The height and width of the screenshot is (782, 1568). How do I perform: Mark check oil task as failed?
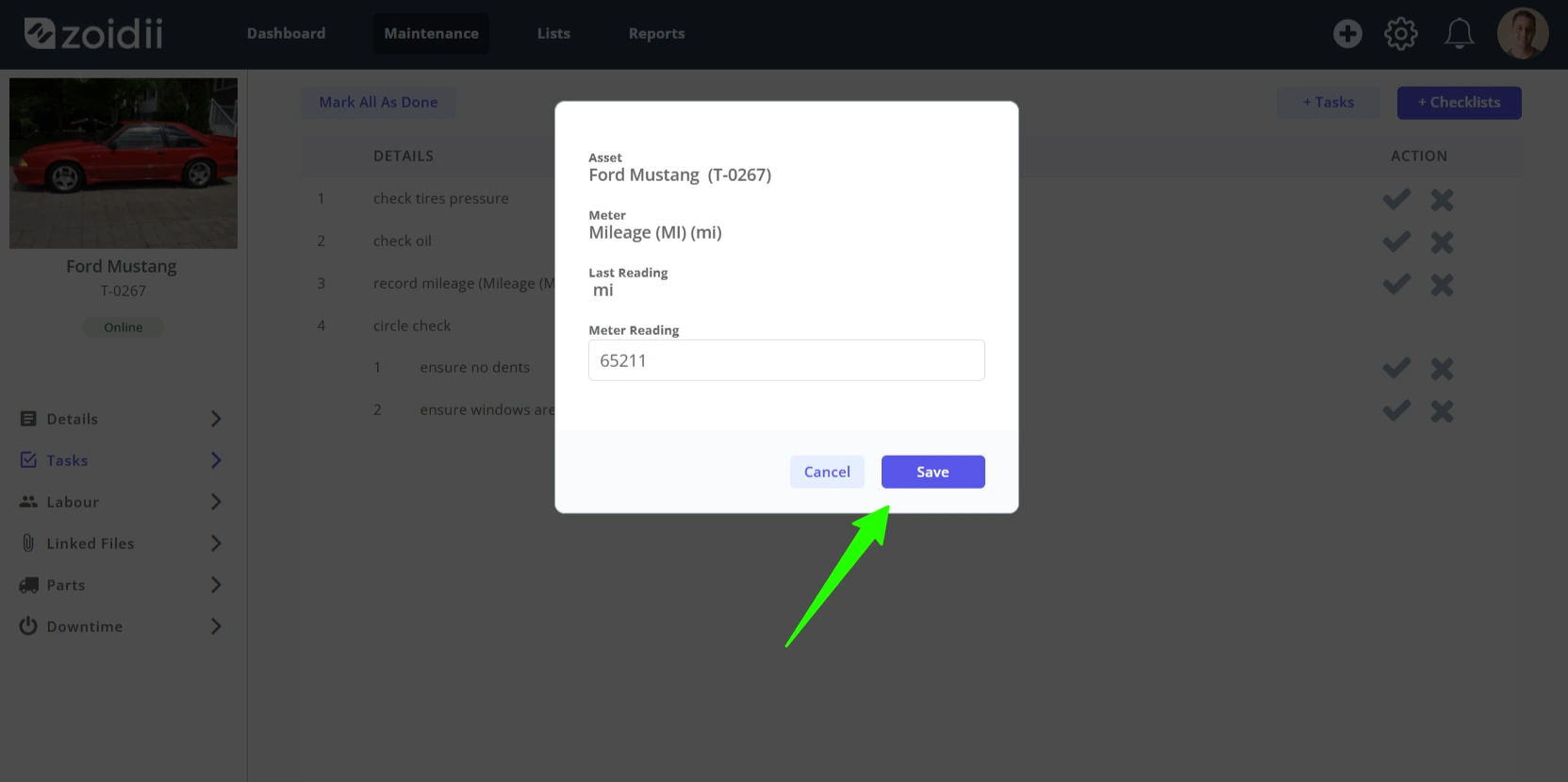pyautogui.click(x=1442, y=242)
